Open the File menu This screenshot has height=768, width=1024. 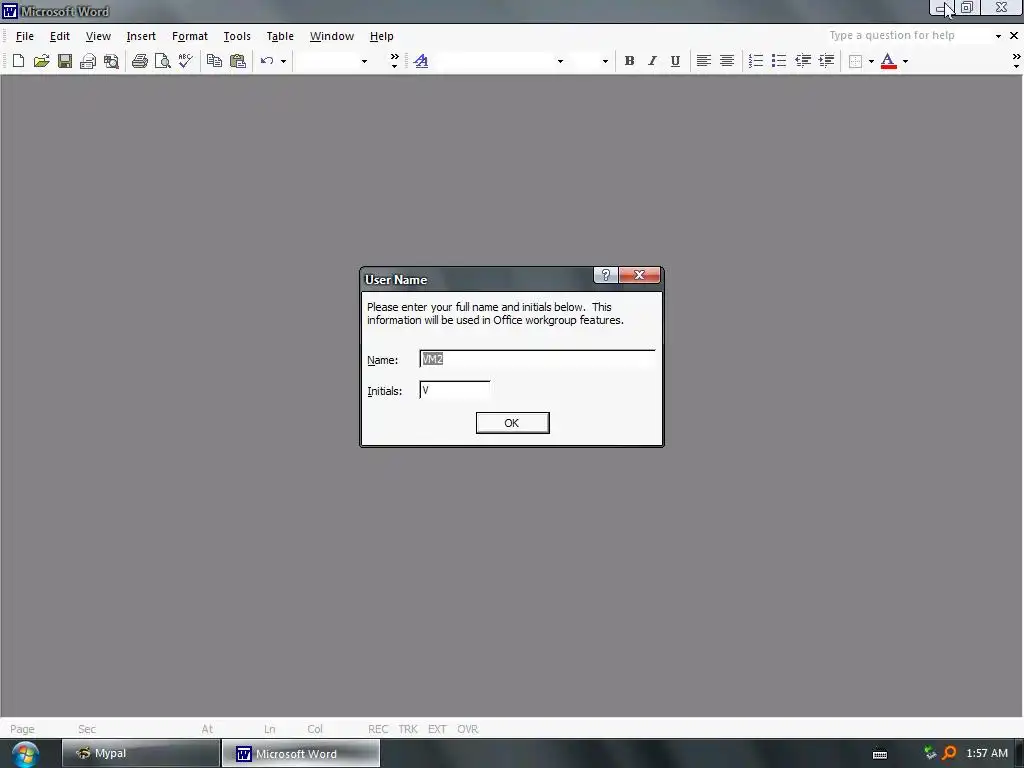[x=25, y=36]
